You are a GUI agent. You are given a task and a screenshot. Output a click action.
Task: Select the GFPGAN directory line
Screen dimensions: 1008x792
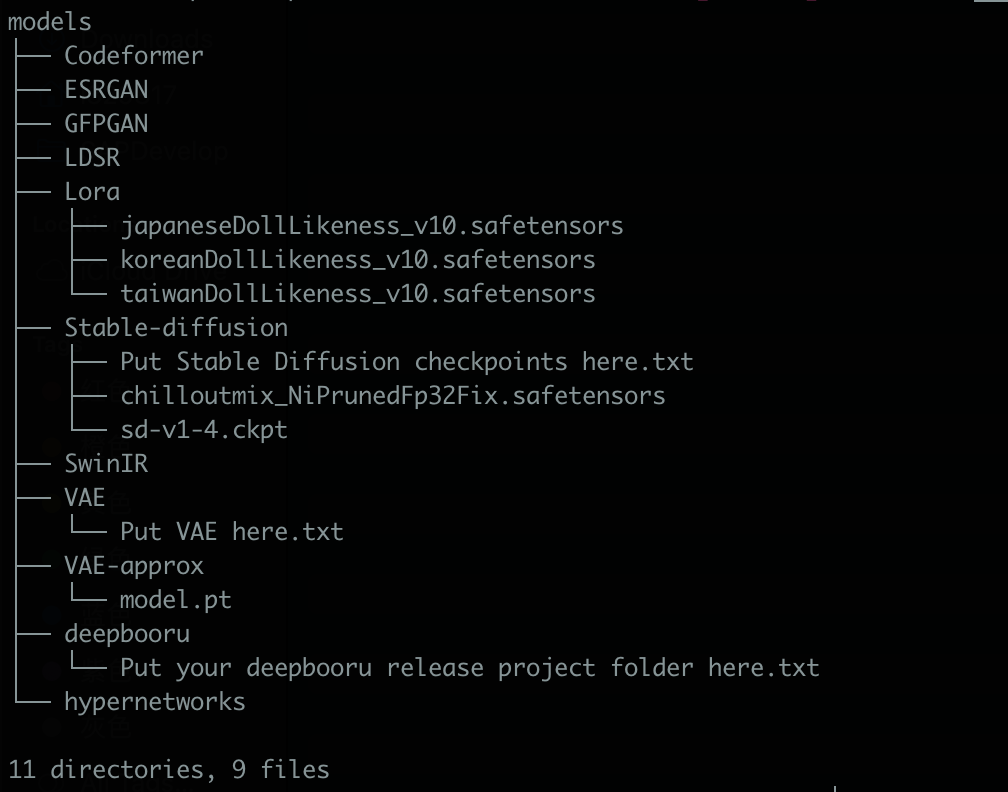106,123
